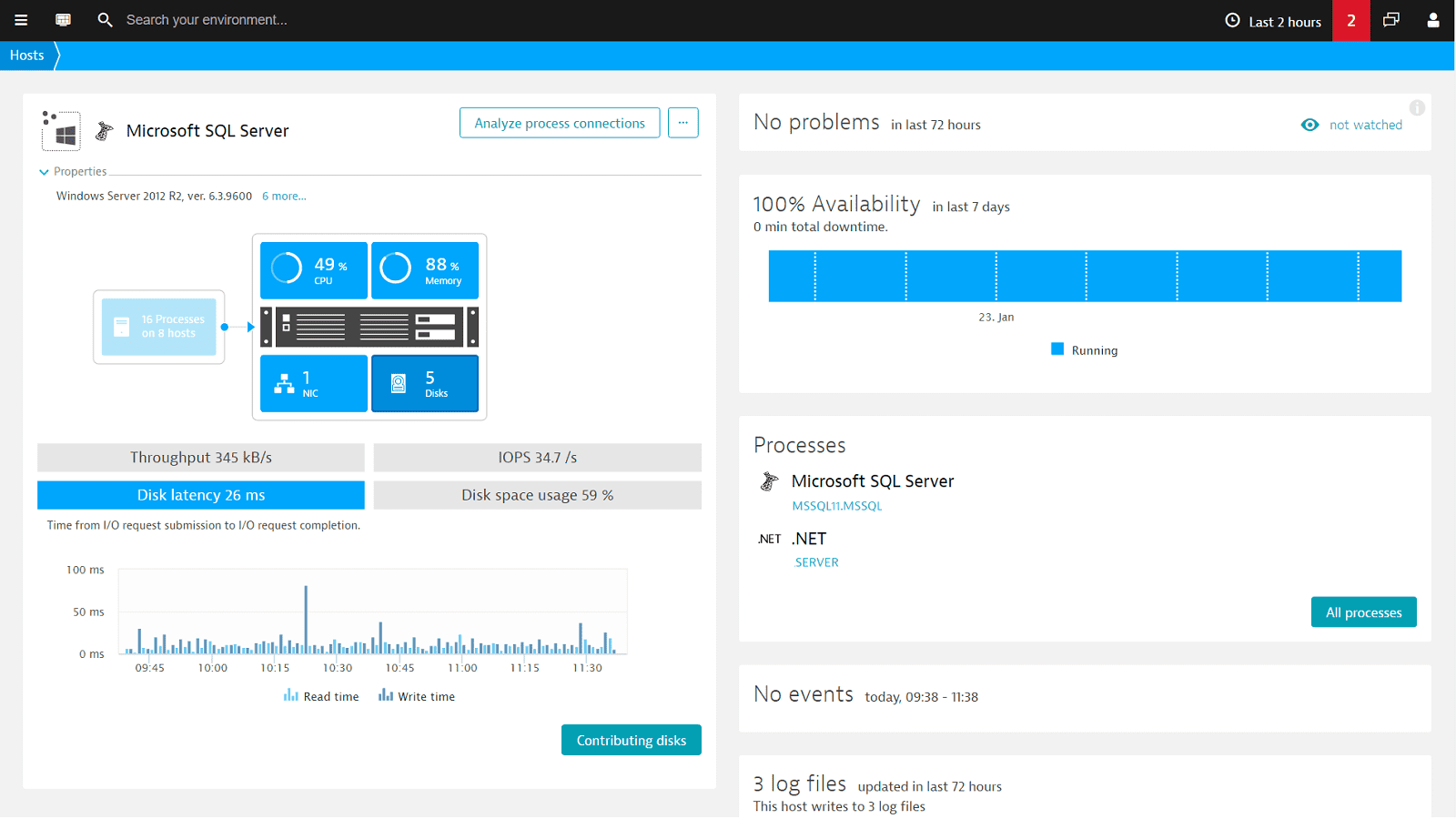
Task: Open the 16 Processes on 8 hosts box
Action: click(x=159, y=327)
